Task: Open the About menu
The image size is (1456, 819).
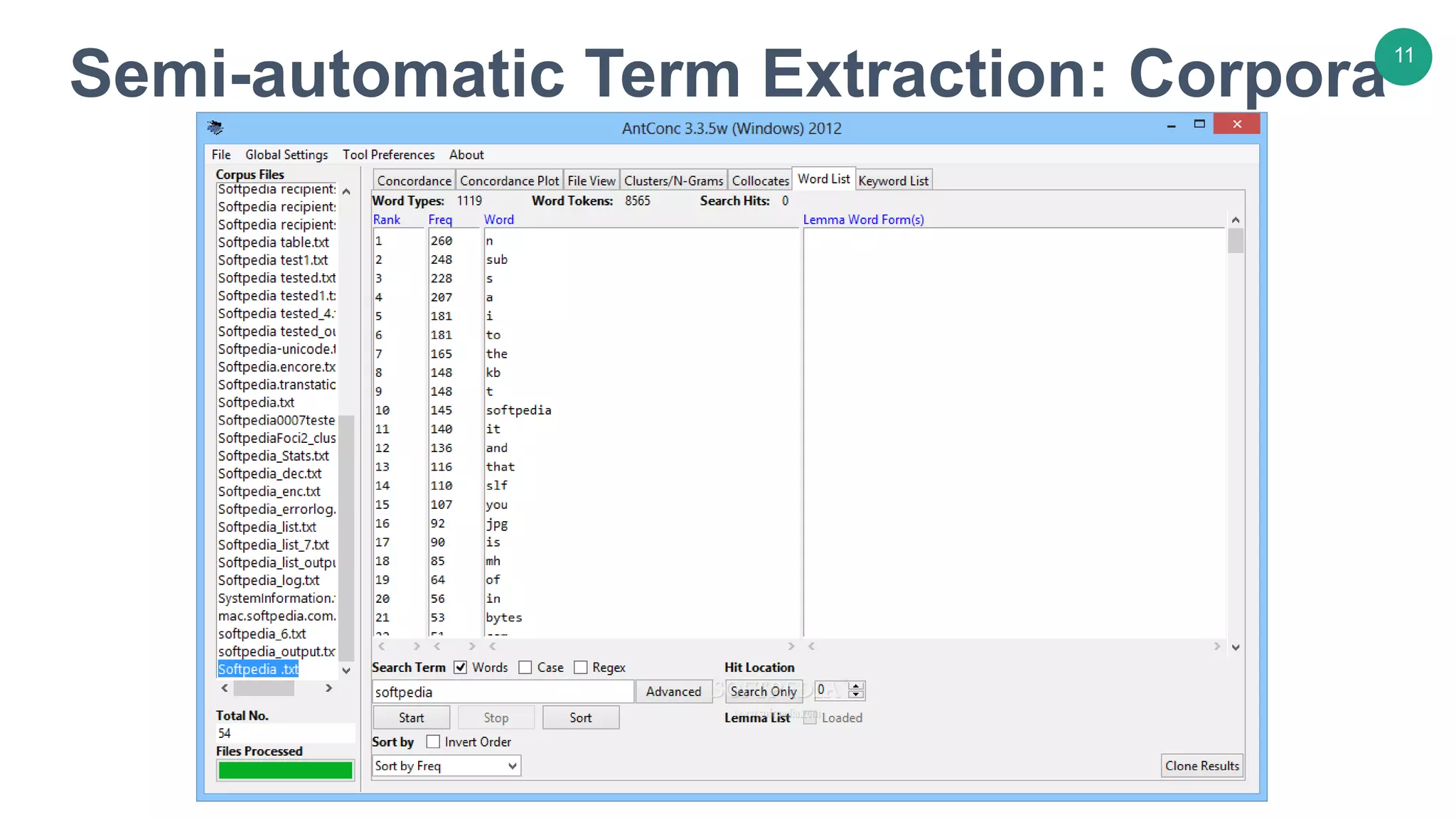Action: tap(466, 154)
